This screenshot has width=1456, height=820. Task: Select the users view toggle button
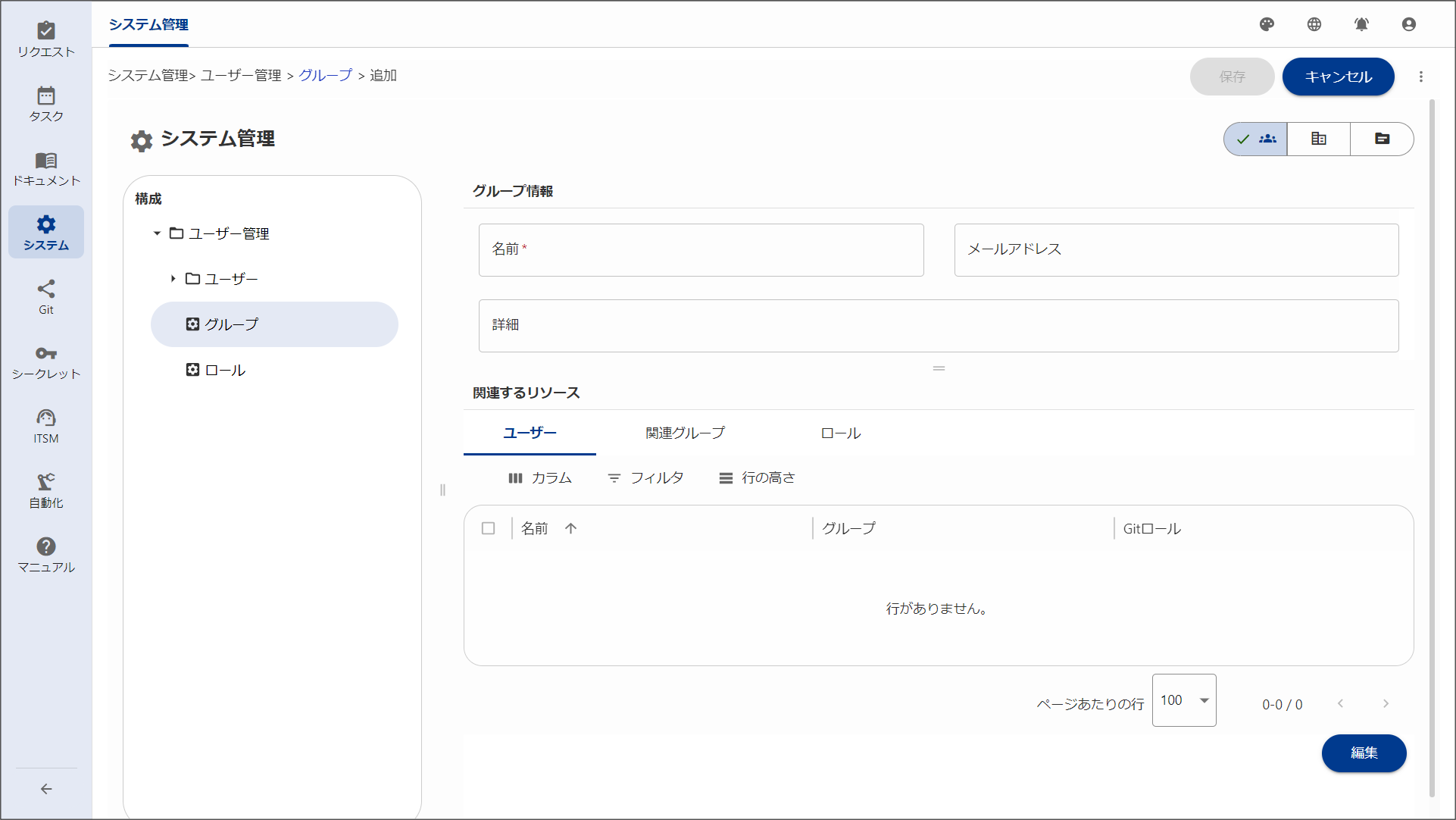click(1256, 139)
